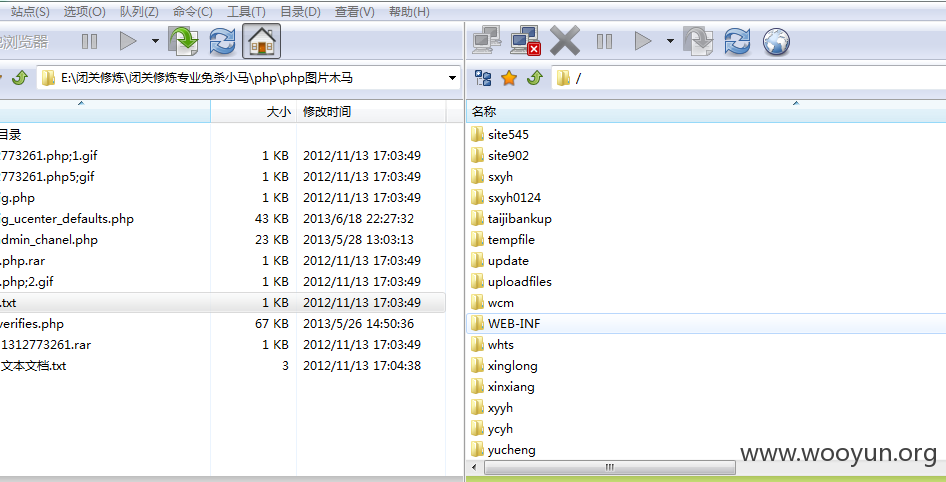This screenshot has width=946, height=482.
Task: Click the local path field E:\闭关修炼
Action: 249,78
